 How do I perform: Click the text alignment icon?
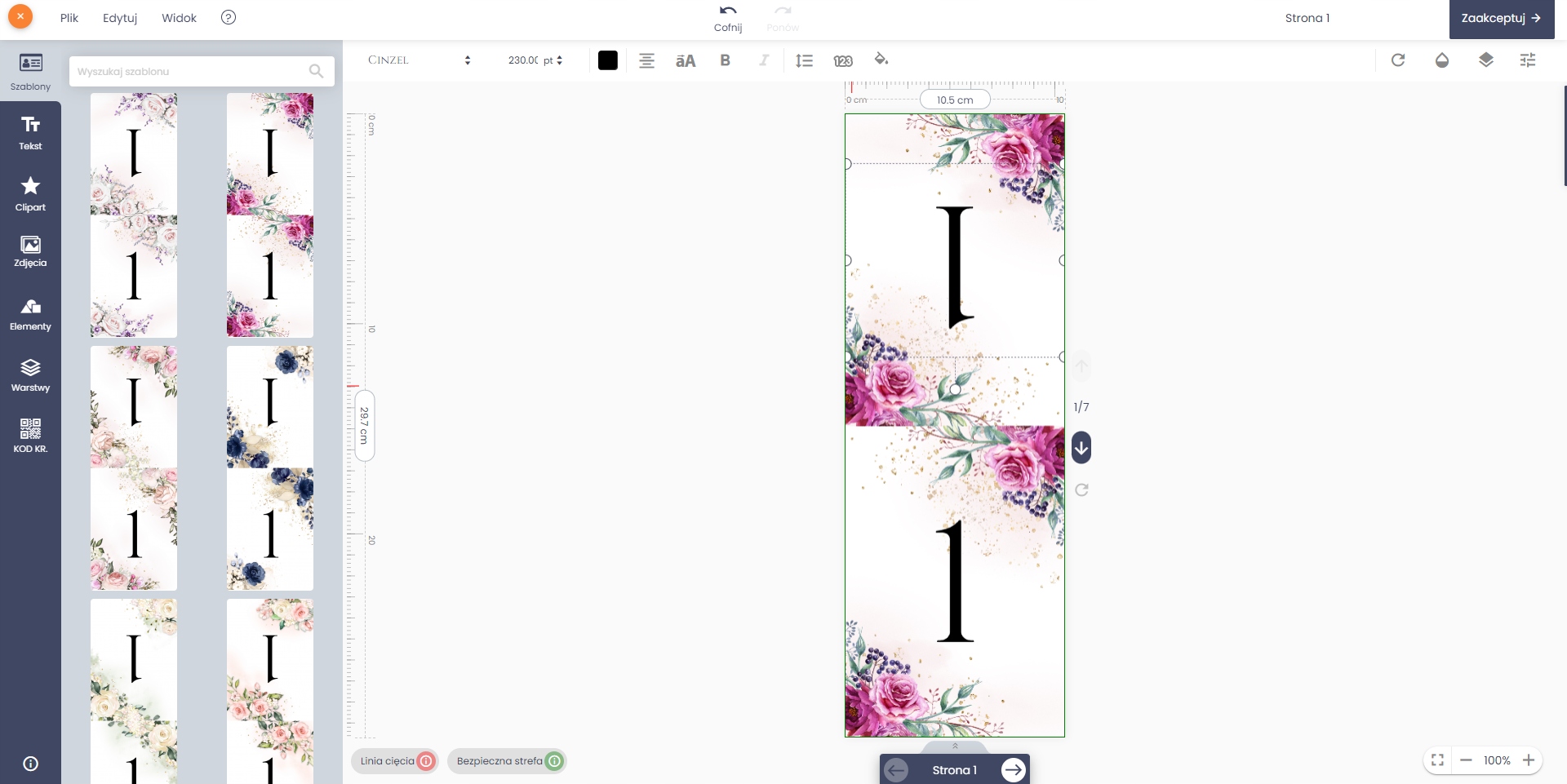pos(646,60)
